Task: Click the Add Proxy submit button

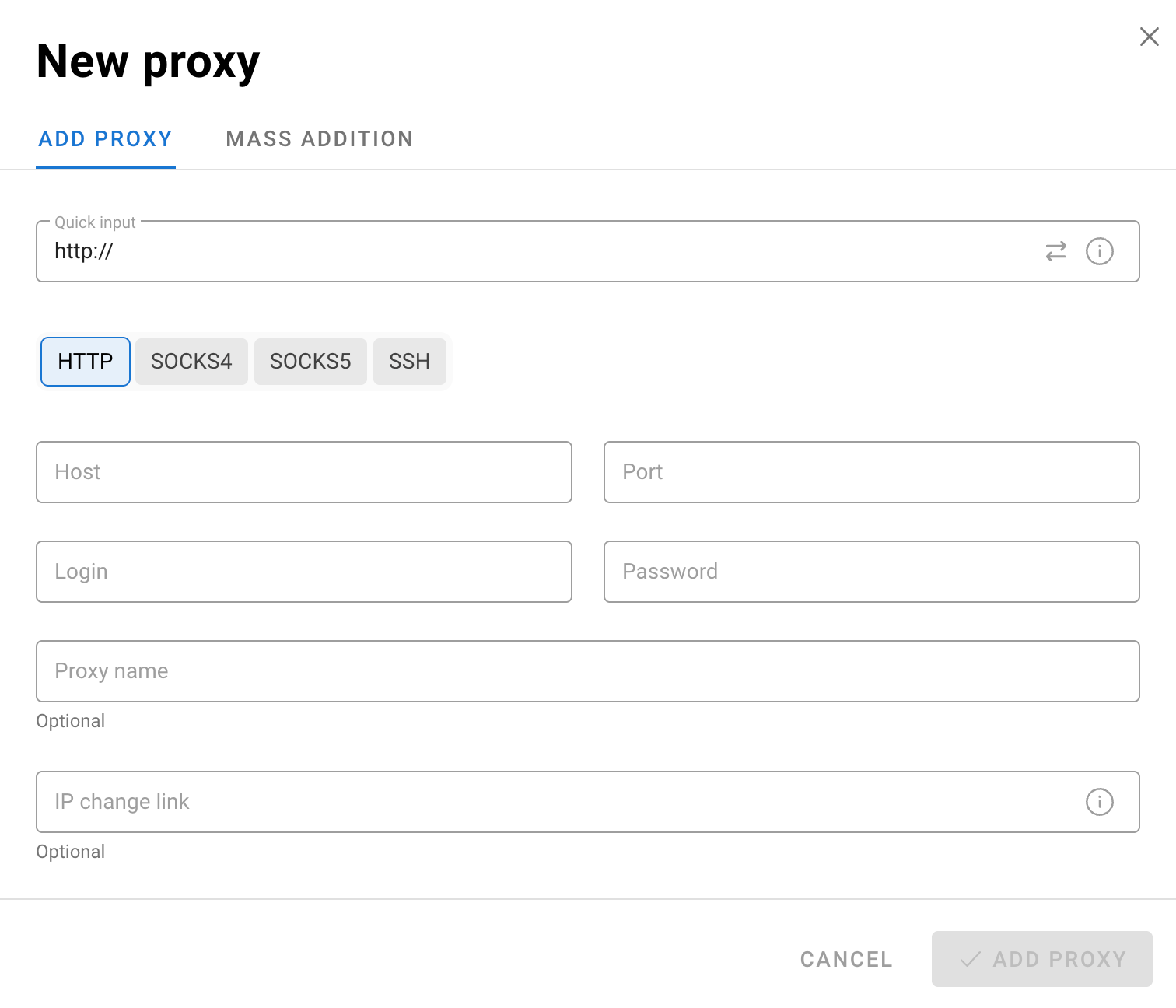Action: (x=1041, y=959)
